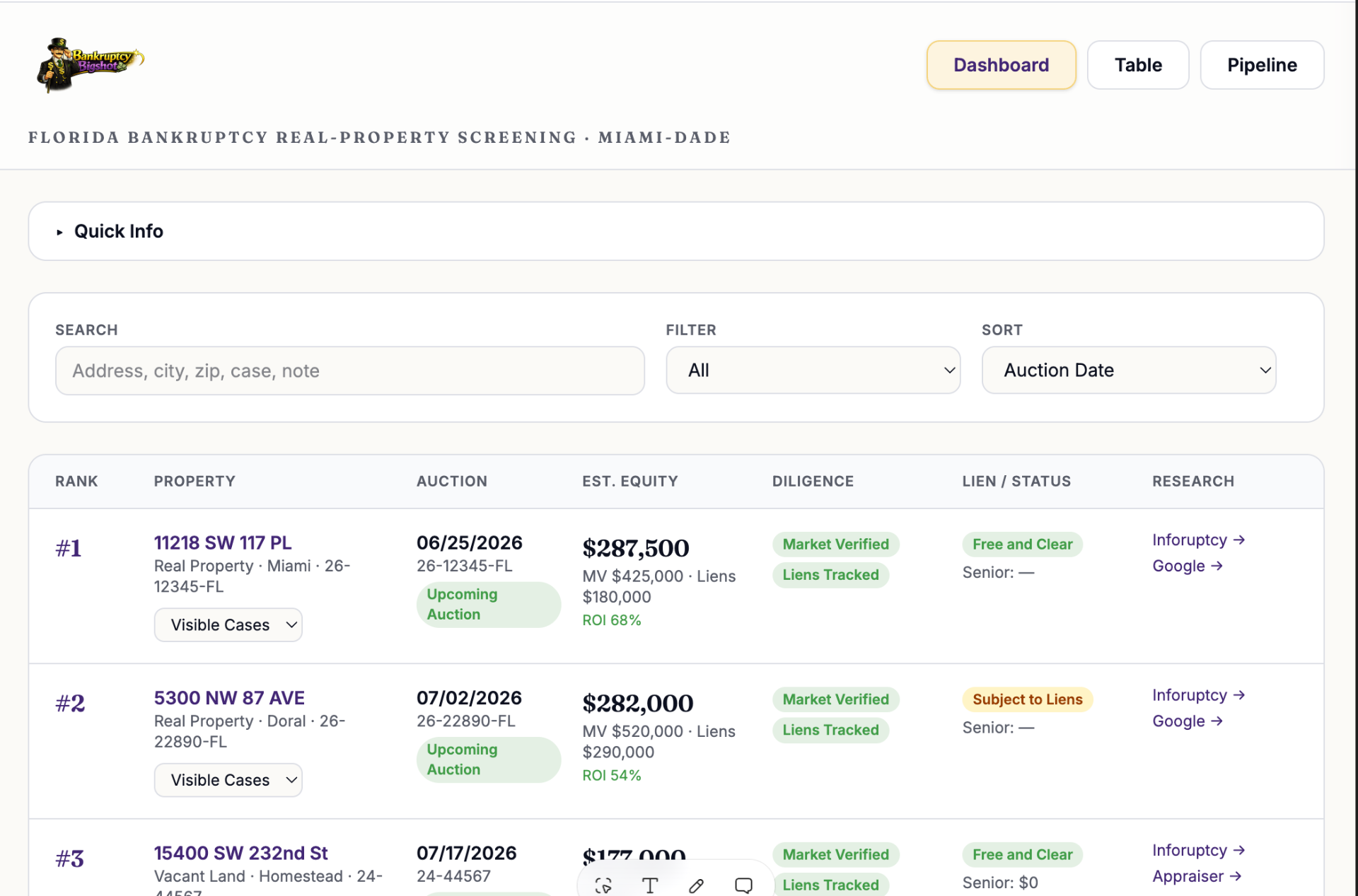Image resolution: width=1358 pixels, height=896 pixels.
Task: Switch to the Table view tab
Action: coord(1138,65)
